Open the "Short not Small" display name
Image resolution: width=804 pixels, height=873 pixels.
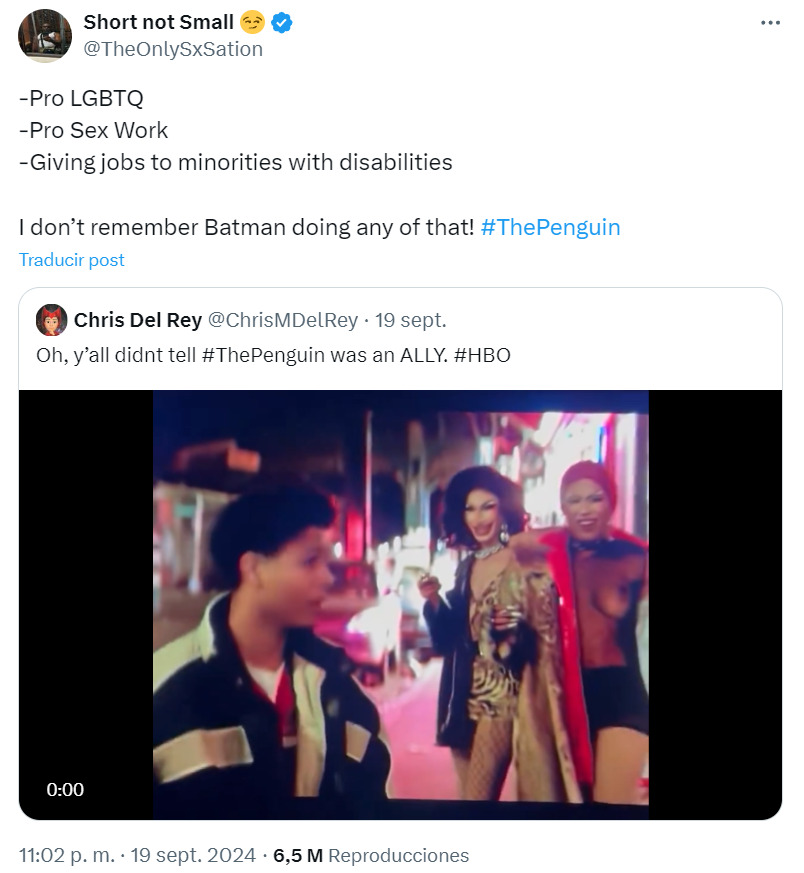158,22
